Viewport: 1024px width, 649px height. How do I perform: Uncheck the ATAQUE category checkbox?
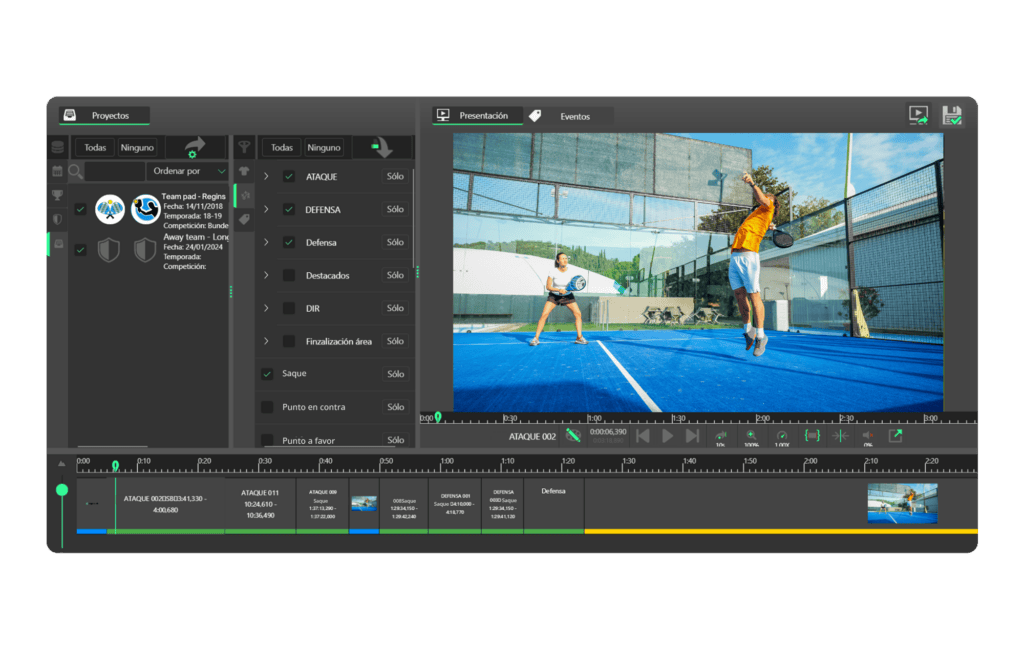(x=289, y=177)
